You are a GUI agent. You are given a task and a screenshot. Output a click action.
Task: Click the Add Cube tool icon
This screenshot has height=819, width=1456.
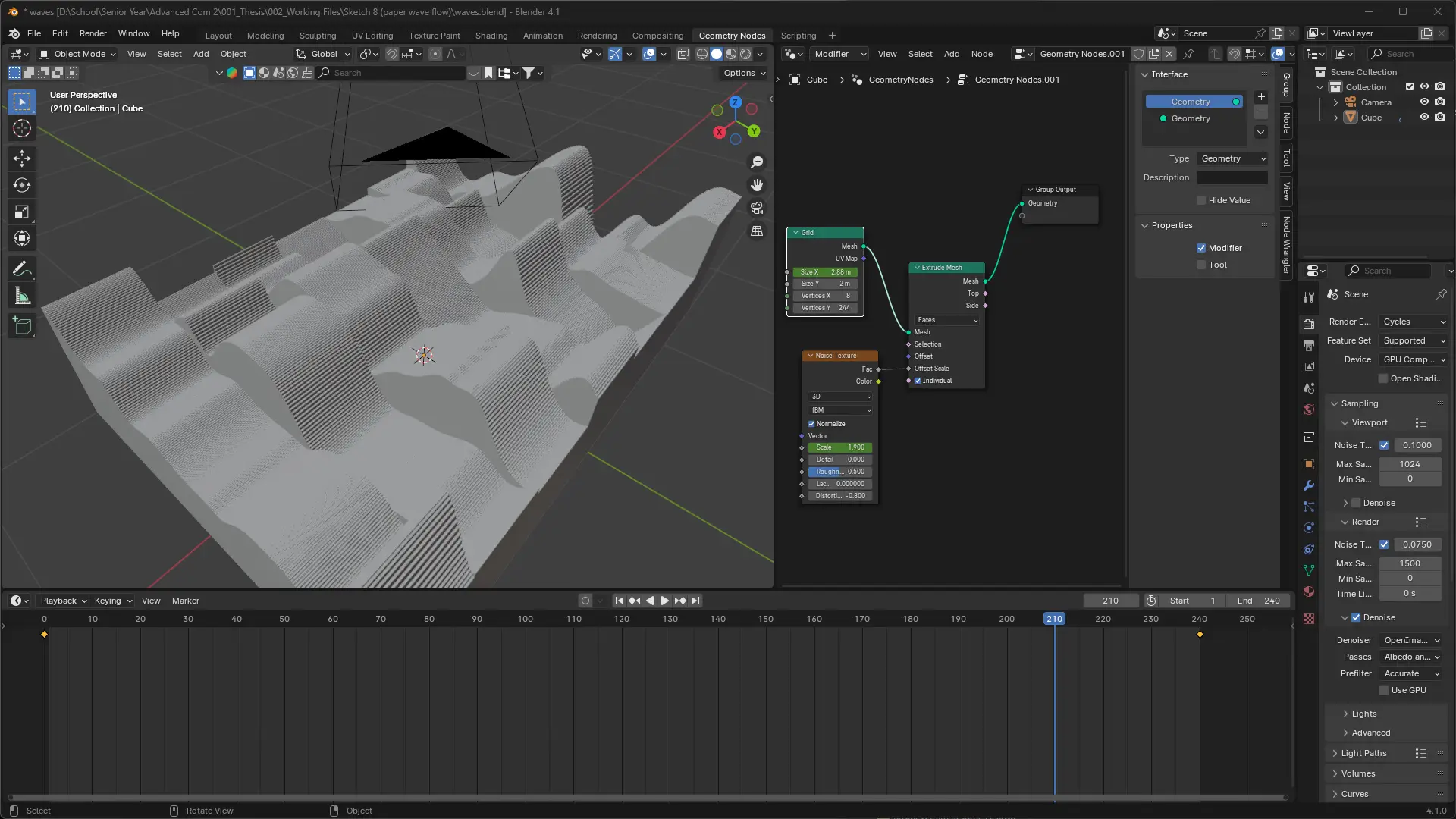22,326
